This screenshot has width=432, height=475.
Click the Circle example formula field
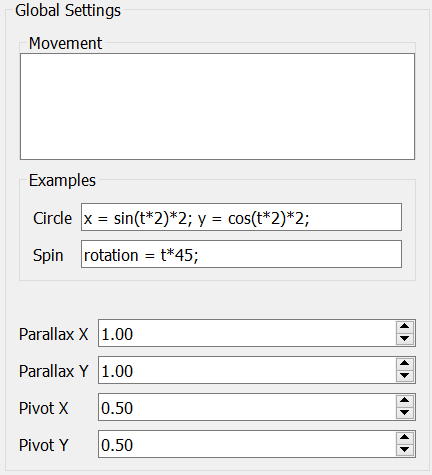(x=241, y=217)
